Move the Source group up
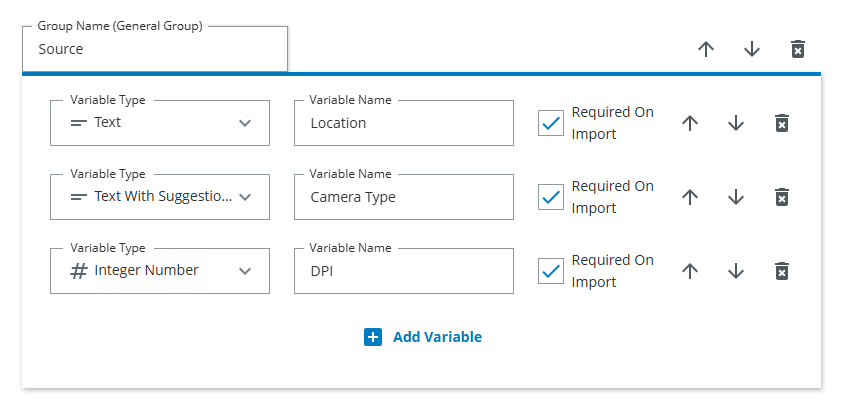843x408 pixels. coord(706,49)
